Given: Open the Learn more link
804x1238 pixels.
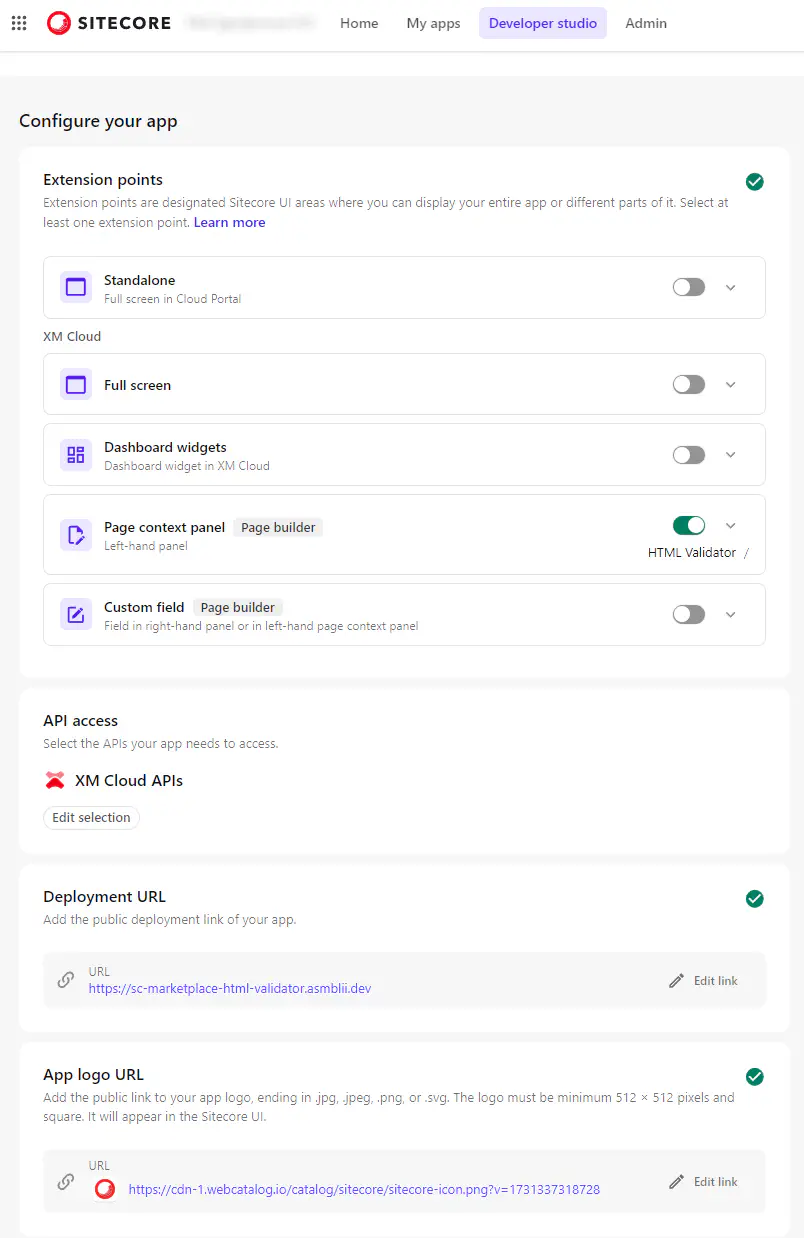Looking at the screenshot, I should coord(229,222).
